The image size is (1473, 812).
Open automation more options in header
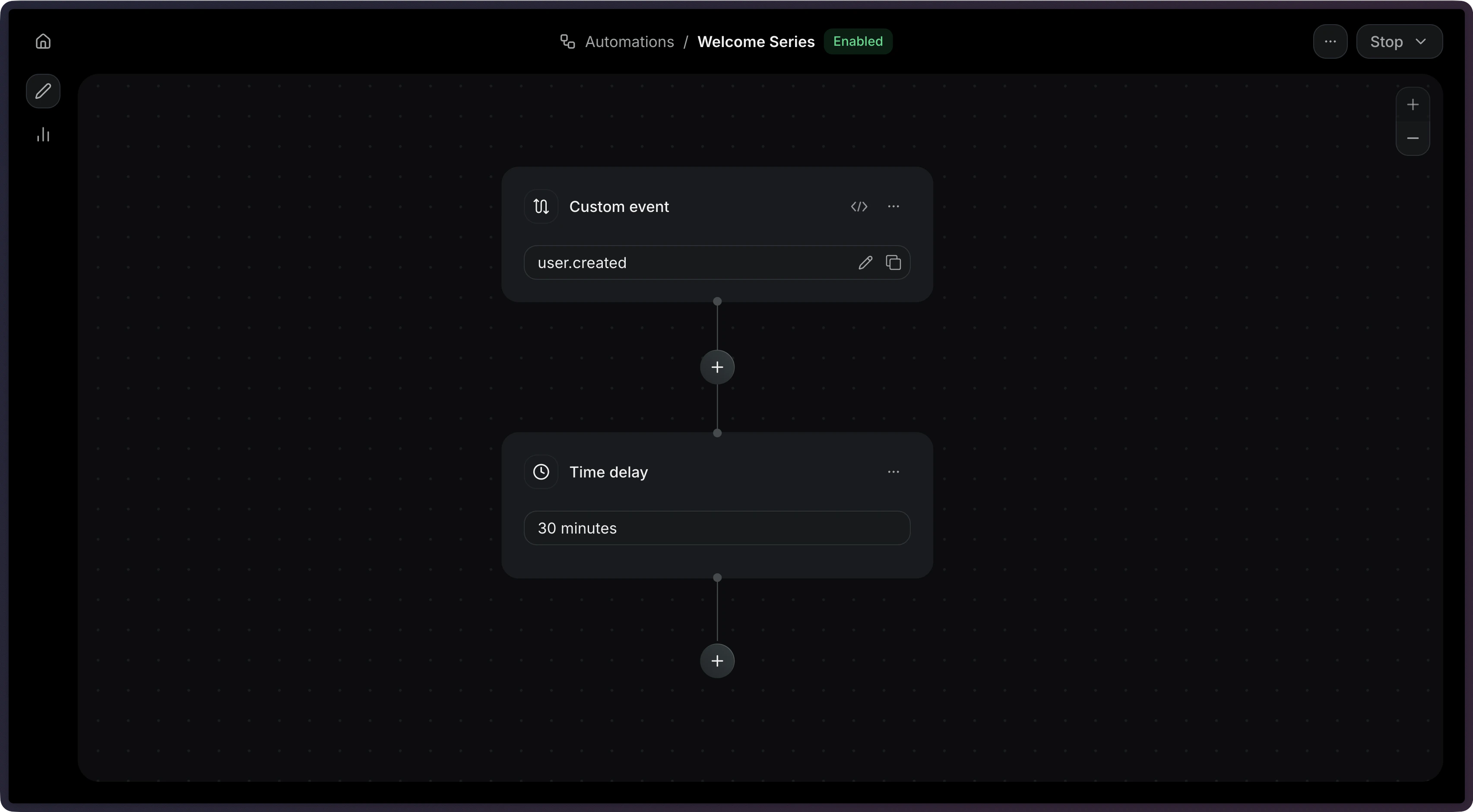click(1330, 42)
